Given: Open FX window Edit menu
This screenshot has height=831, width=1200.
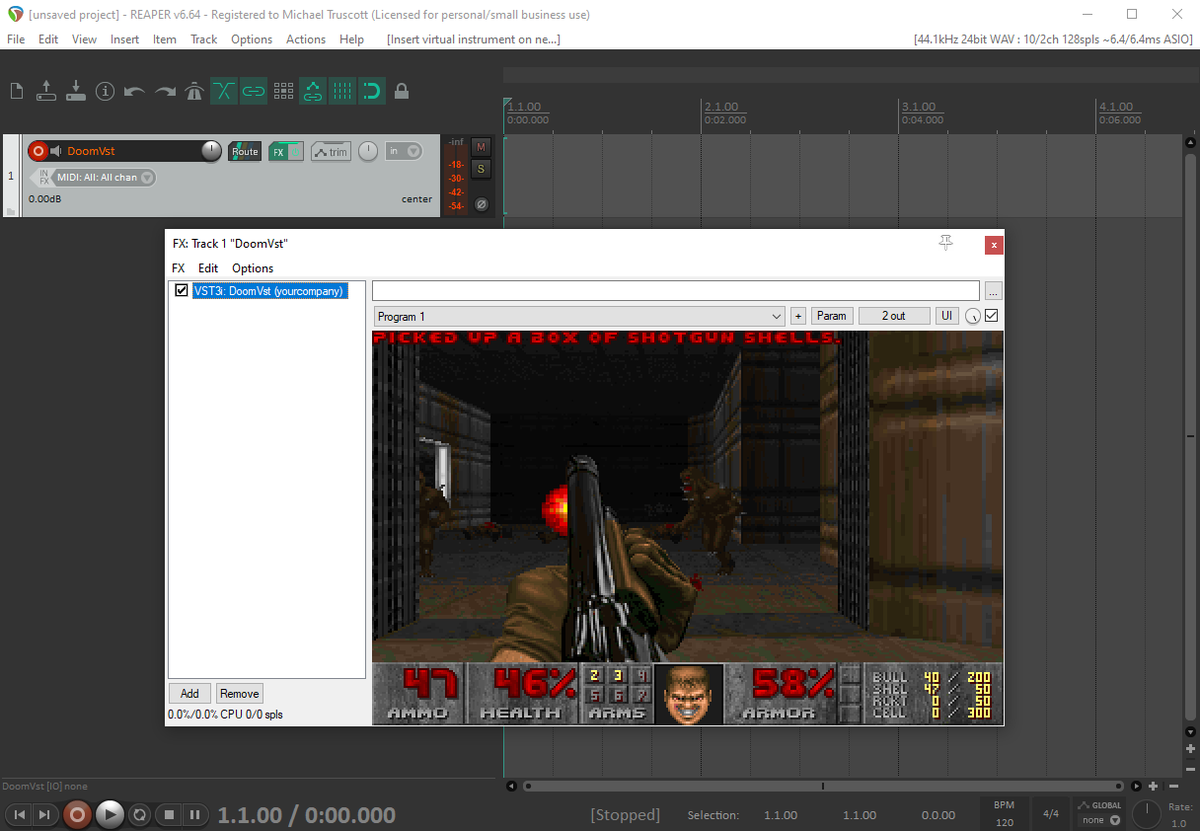Looking at the screenshot, I should [208, 268].
